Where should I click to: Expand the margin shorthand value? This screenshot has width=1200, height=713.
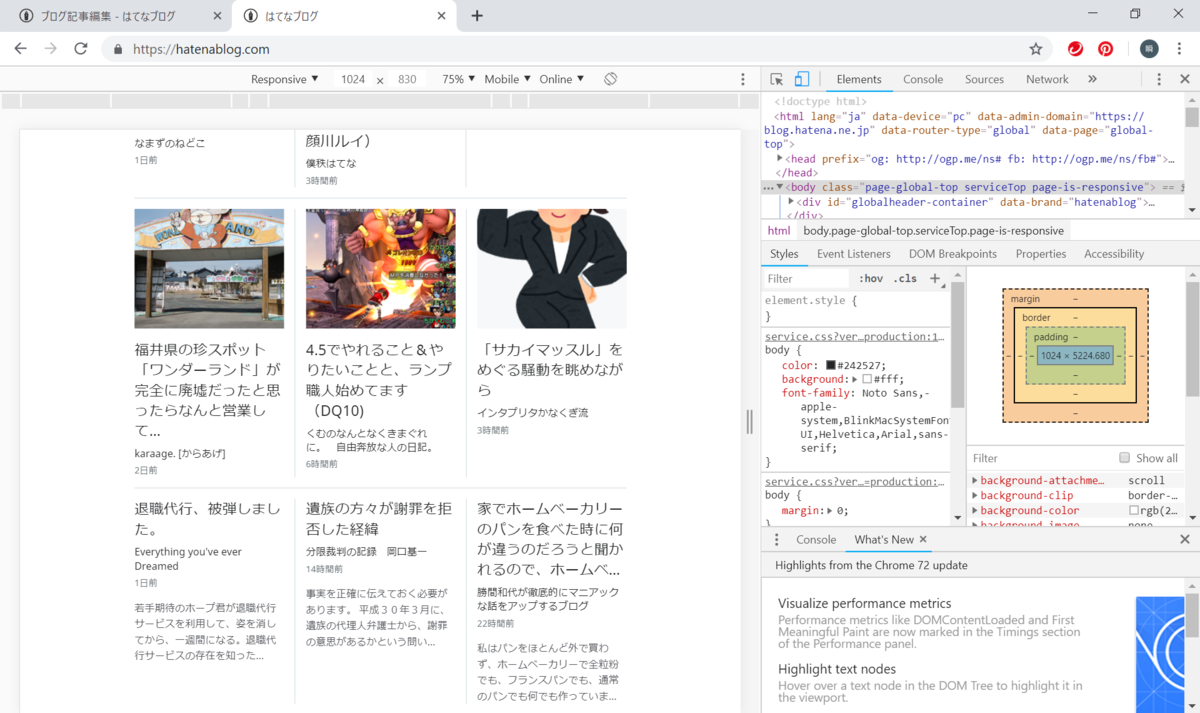[x=829, y=511]
